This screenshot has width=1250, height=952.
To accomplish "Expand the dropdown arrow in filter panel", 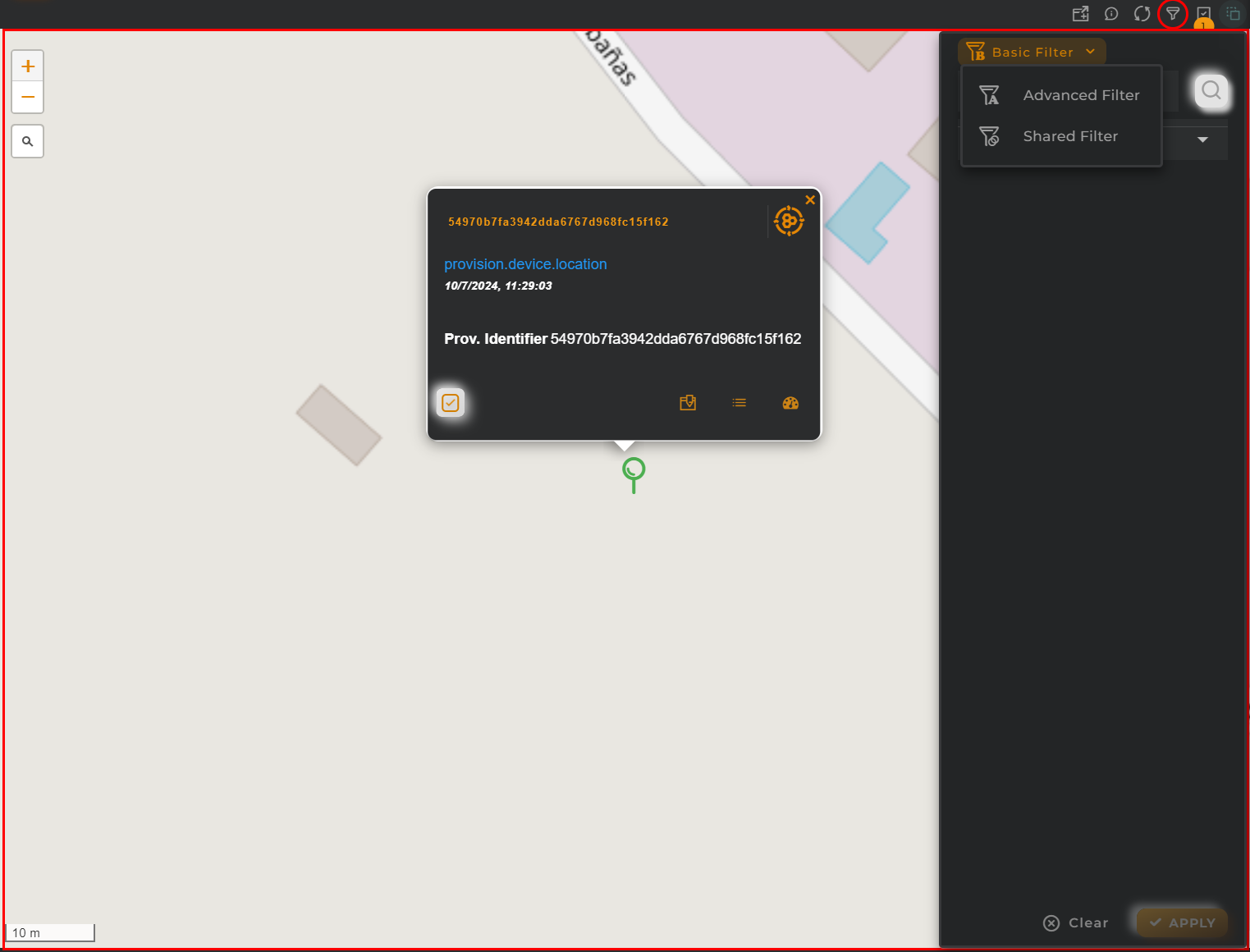I will [x=1202, y=140].
